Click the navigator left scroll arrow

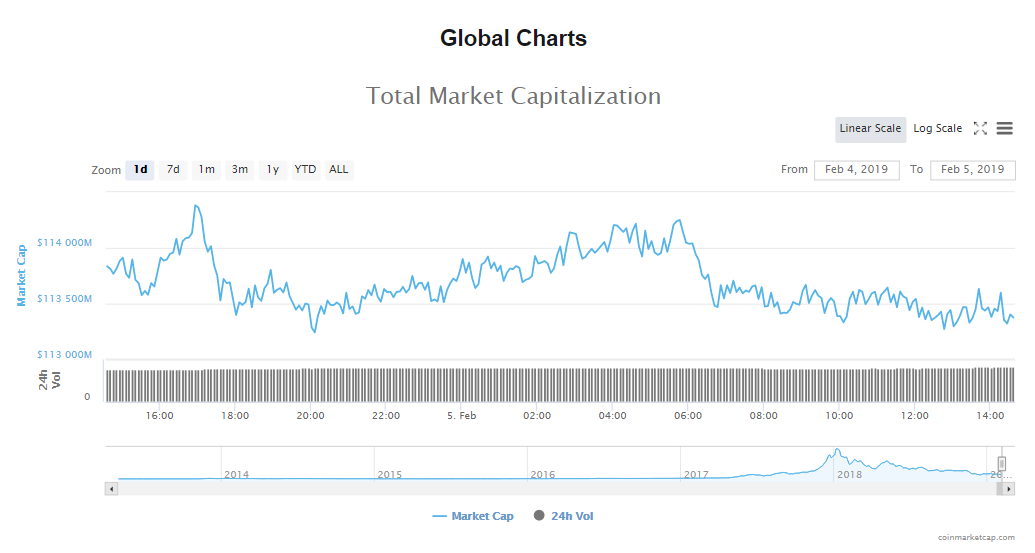(x=111, y=488)
